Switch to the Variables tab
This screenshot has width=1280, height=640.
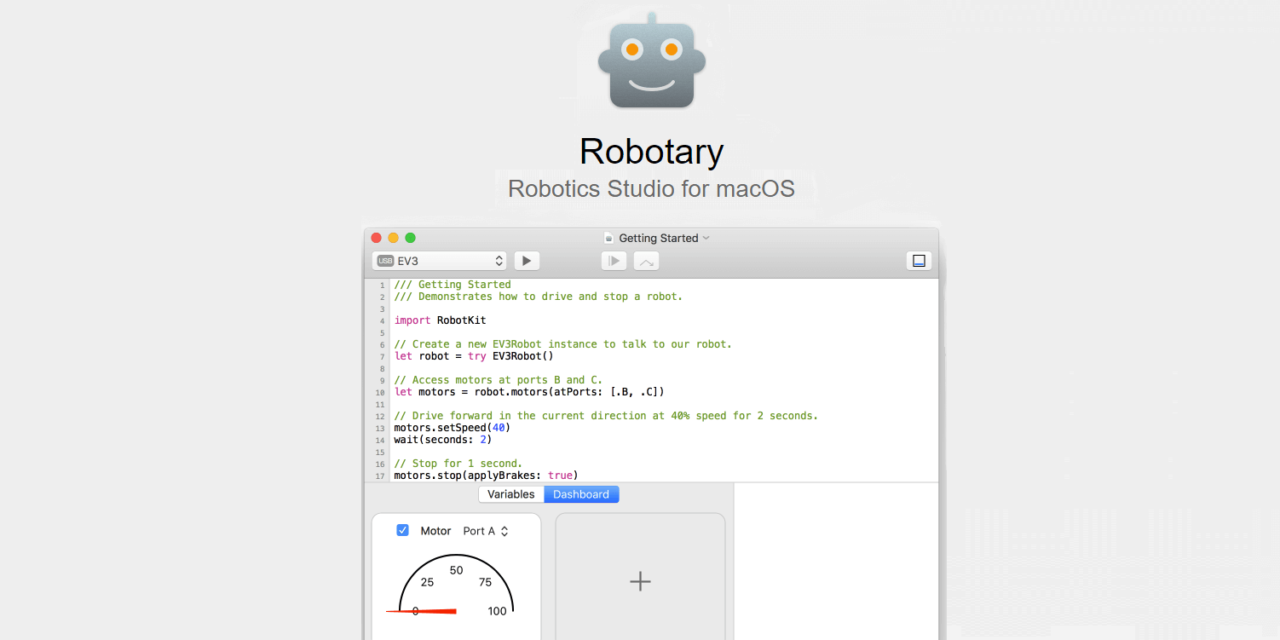point(511,494)
